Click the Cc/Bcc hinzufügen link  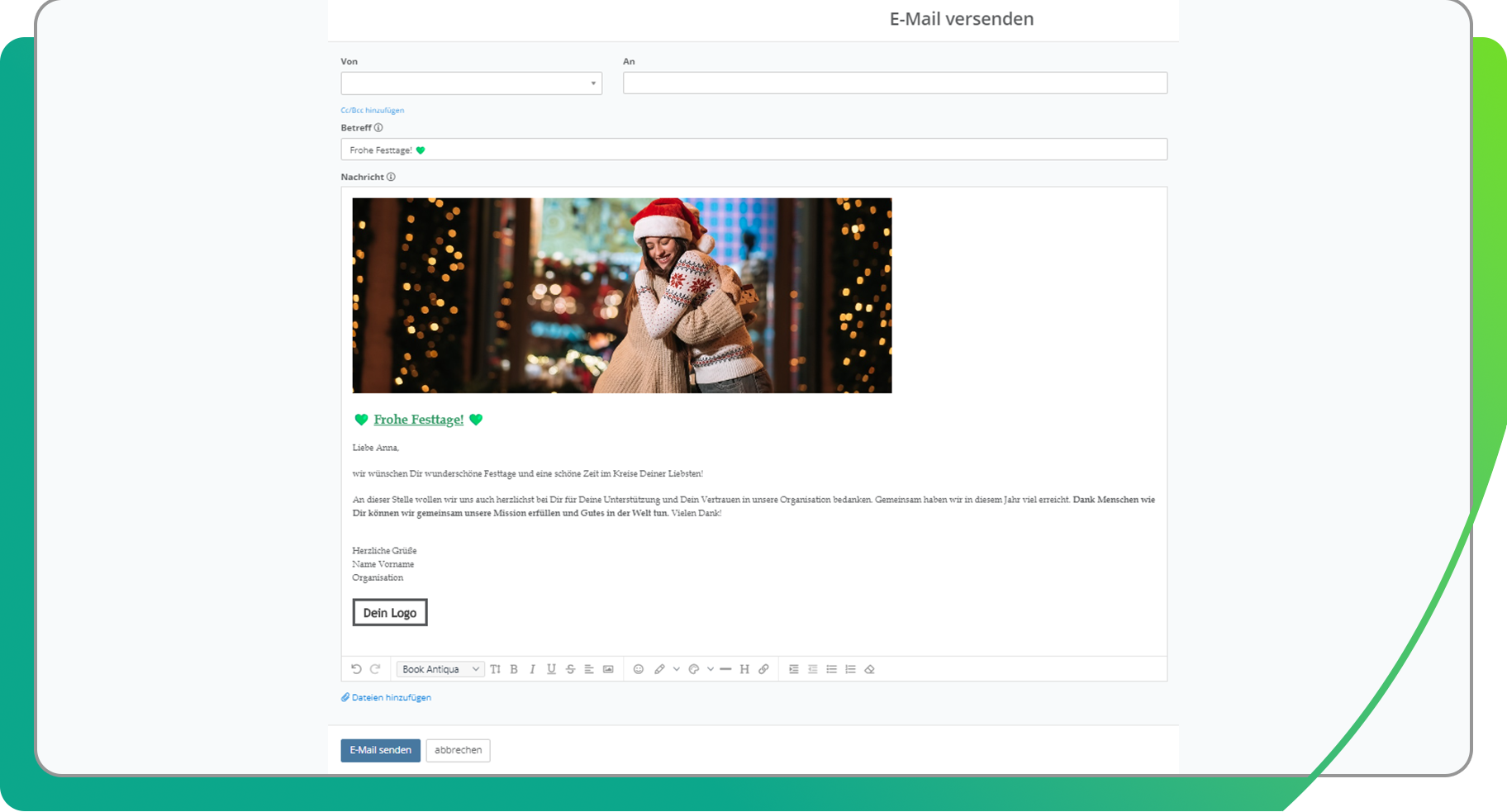pos(372,110)
